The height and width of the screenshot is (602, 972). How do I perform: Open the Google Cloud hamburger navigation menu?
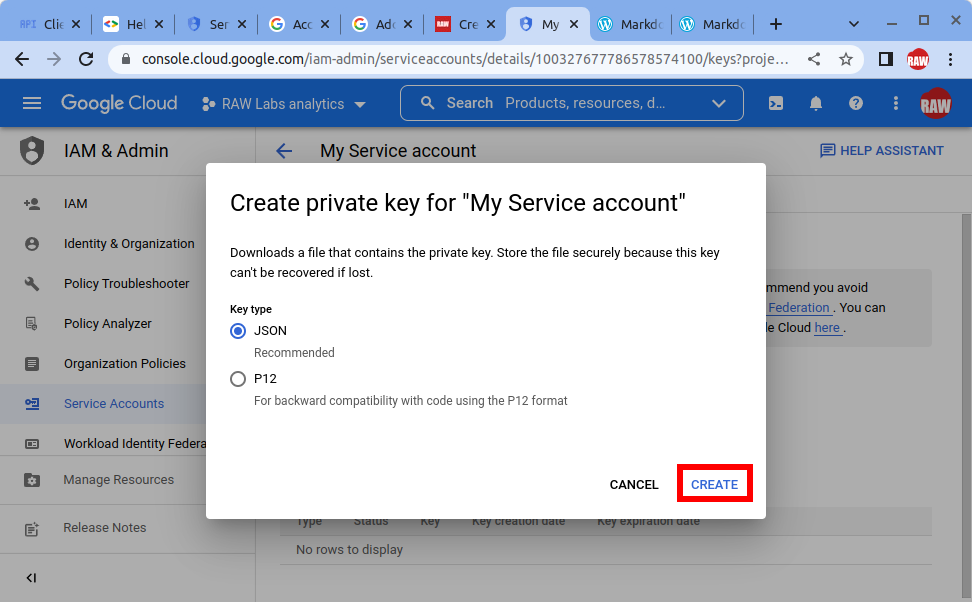pos(32,103)
